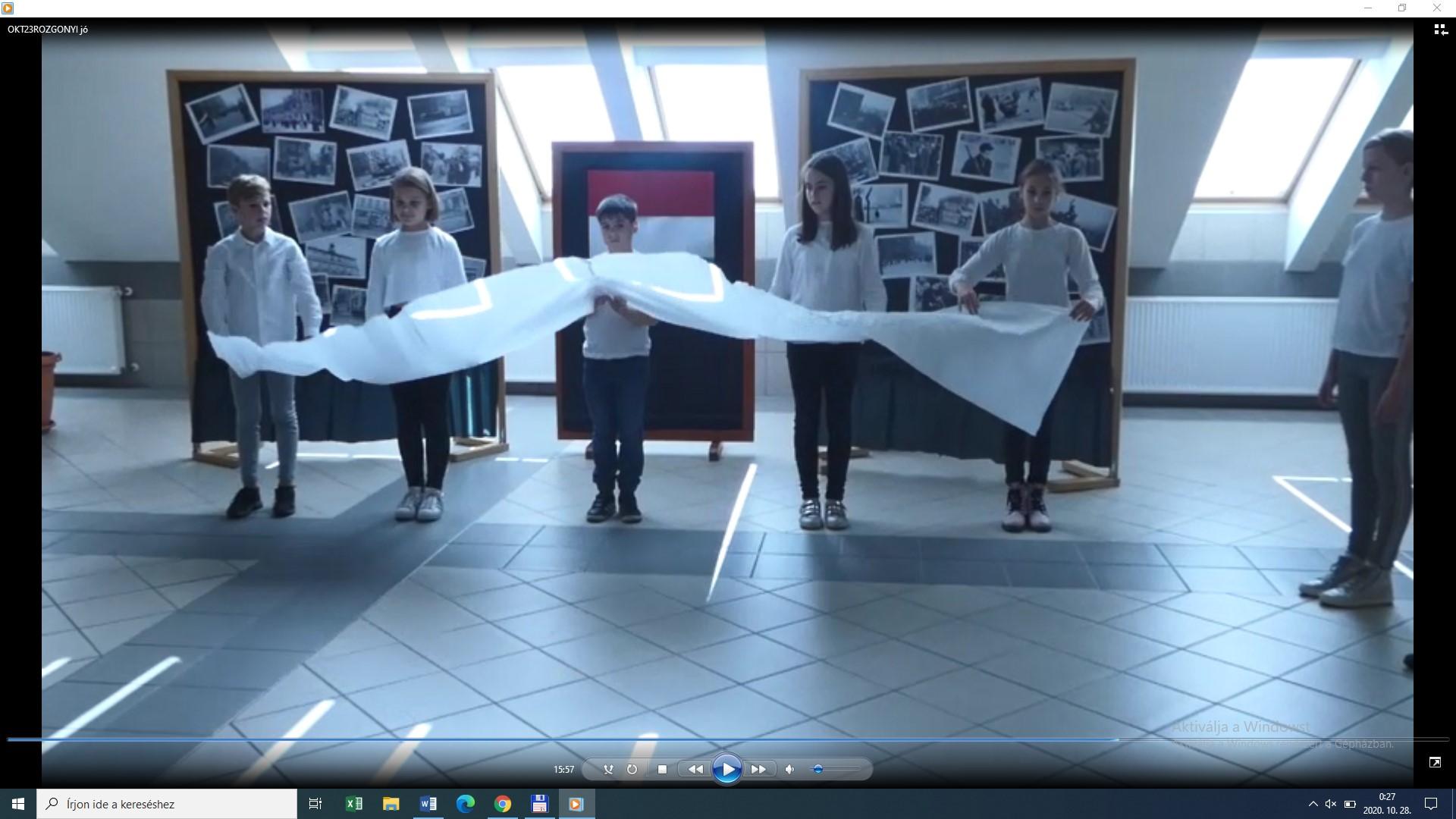Screen dimensions: 1456x819
Task: Toggle shuffle mode
Action: [608, 769]
